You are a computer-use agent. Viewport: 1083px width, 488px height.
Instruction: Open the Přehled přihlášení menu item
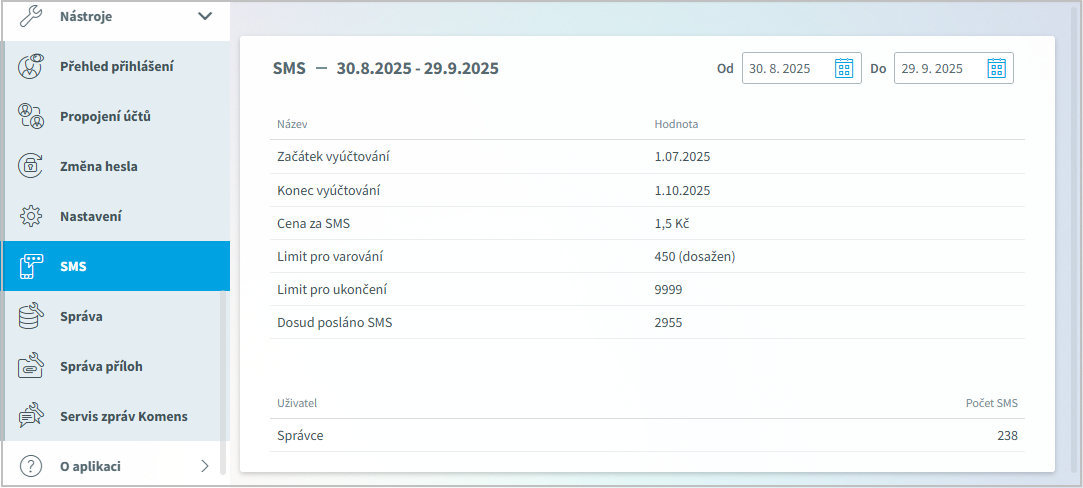point(117,66)
